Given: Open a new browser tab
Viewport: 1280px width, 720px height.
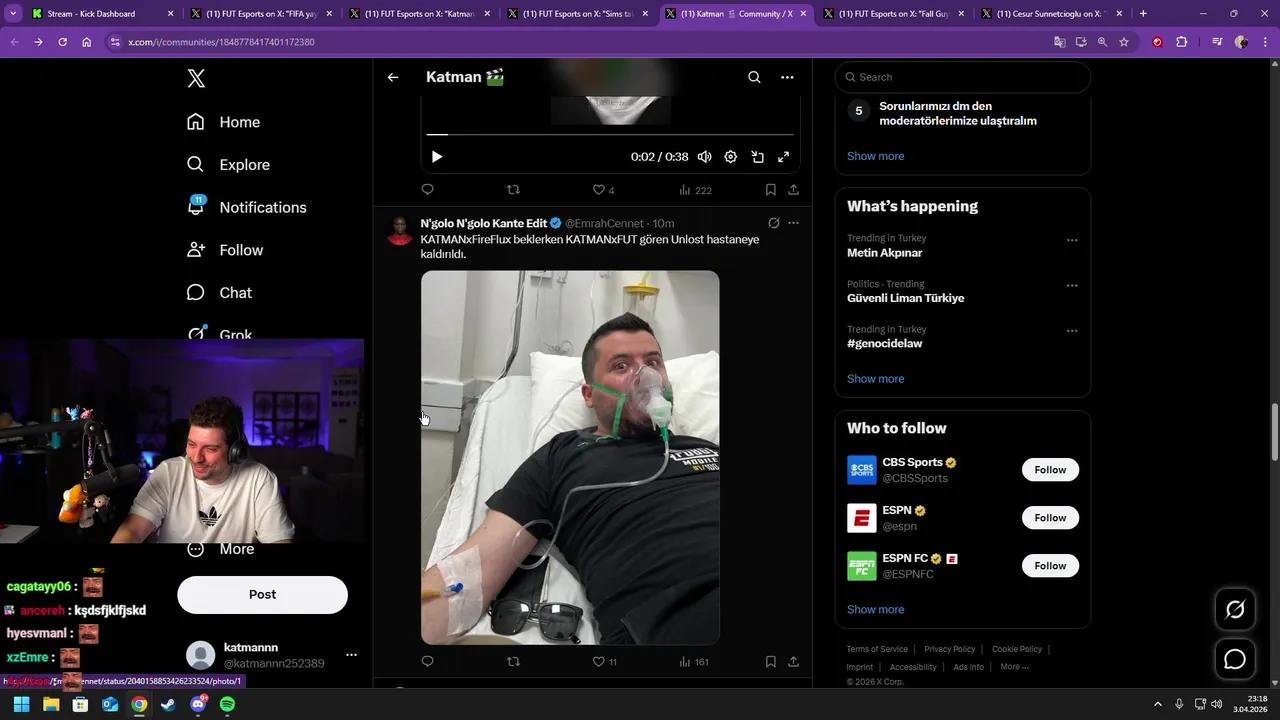Looking at the screenshot, I should pos(1143,14).
